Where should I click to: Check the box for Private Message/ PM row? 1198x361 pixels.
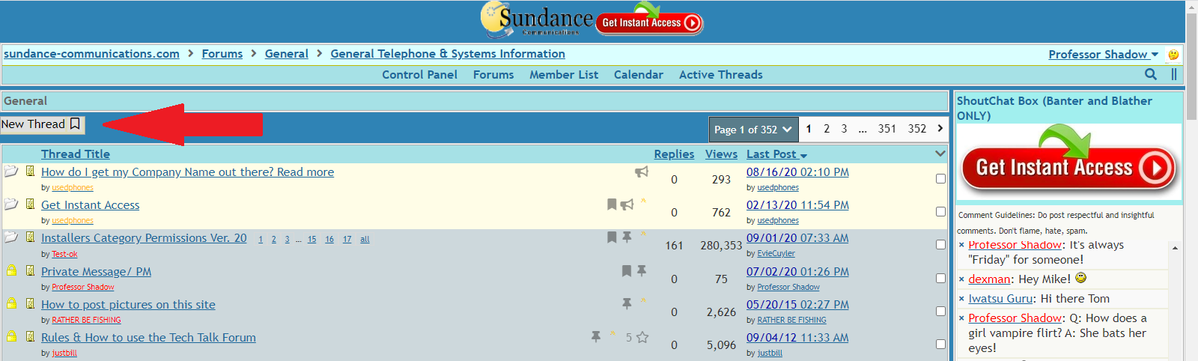[x=941, y=278]
